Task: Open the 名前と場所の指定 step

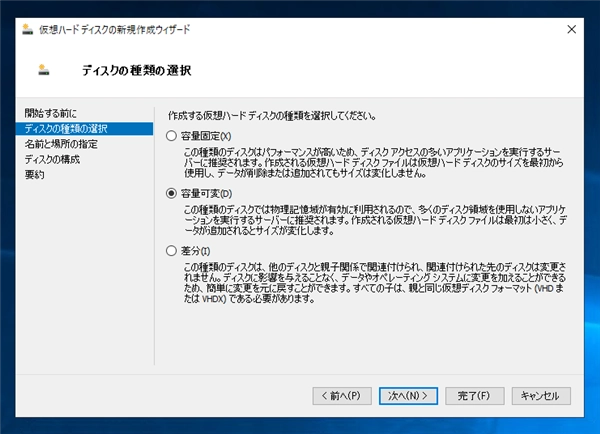Action: click(61, 144)
